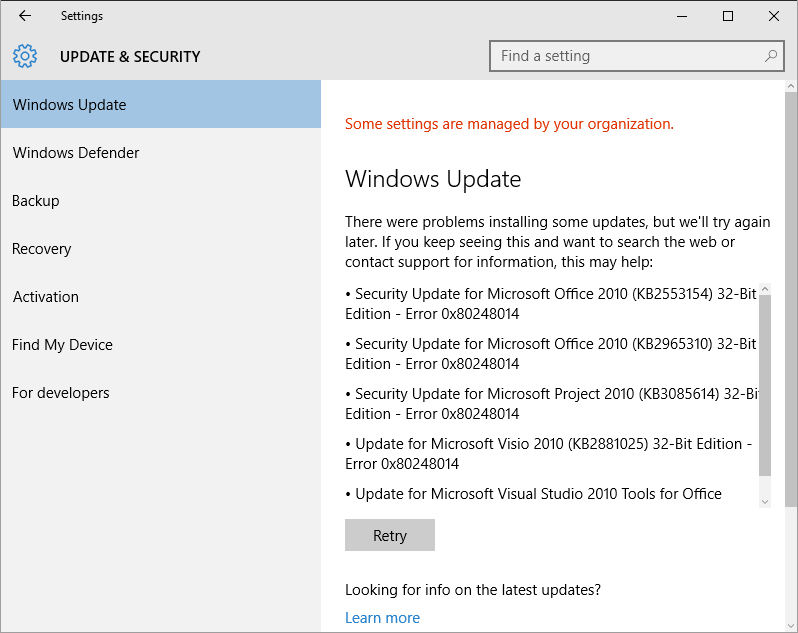Select Windows Update in the sidebar
The height and width of the screenshot is (633, 798).
click(161, 104)
